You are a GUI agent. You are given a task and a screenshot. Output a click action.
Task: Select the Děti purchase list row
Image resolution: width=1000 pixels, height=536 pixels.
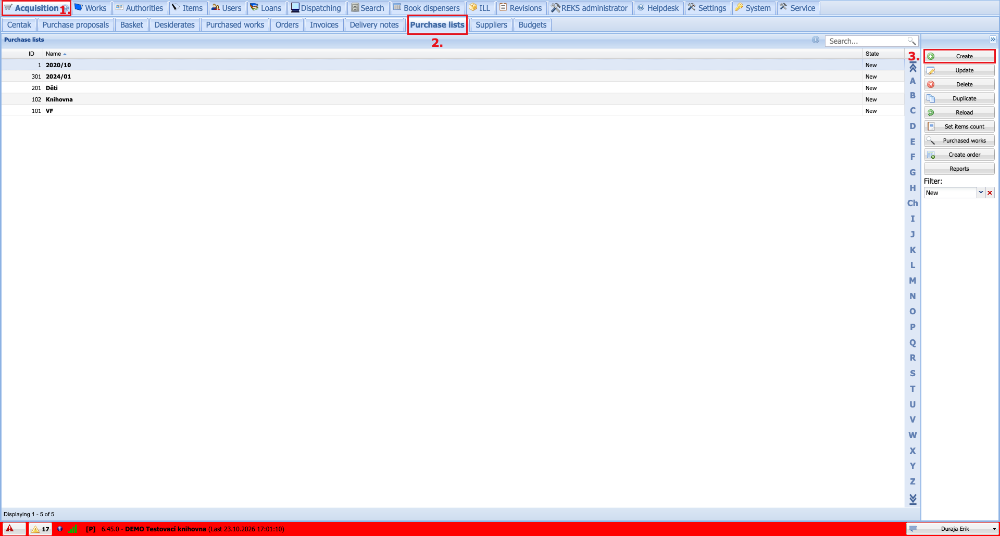pos(452,87)
